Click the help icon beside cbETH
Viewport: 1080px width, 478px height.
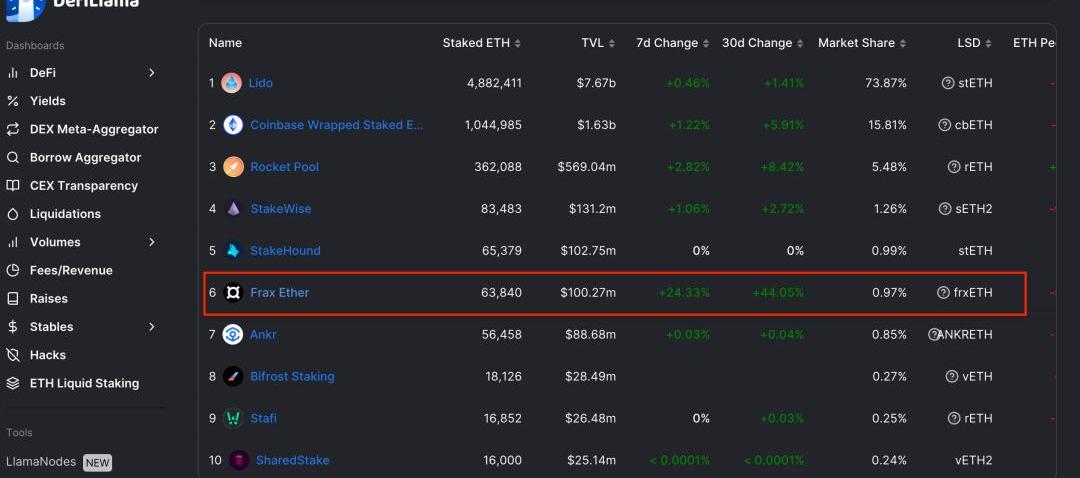click(945, 125)
